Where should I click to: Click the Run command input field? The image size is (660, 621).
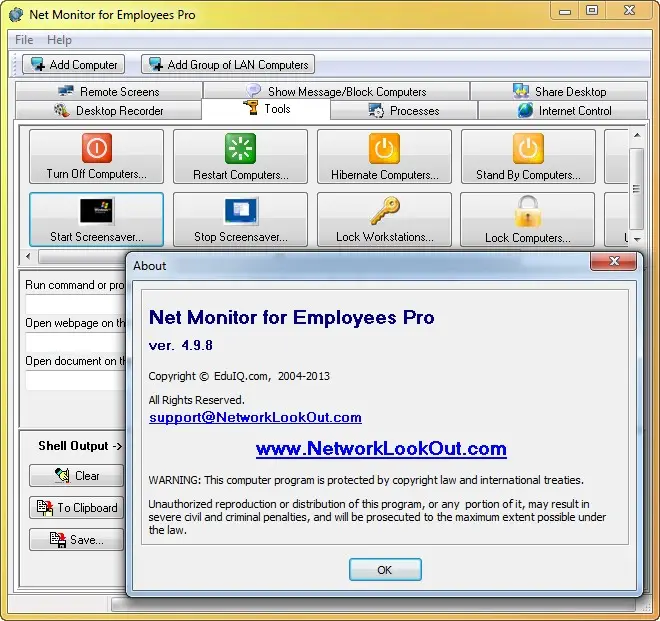point(76,304)
